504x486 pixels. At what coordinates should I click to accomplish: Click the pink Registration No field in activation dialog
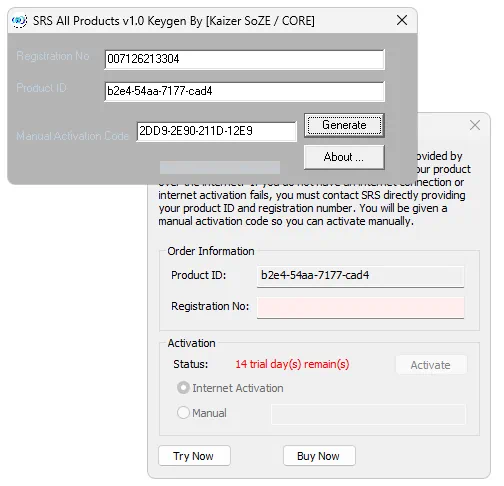coord(360,308)
